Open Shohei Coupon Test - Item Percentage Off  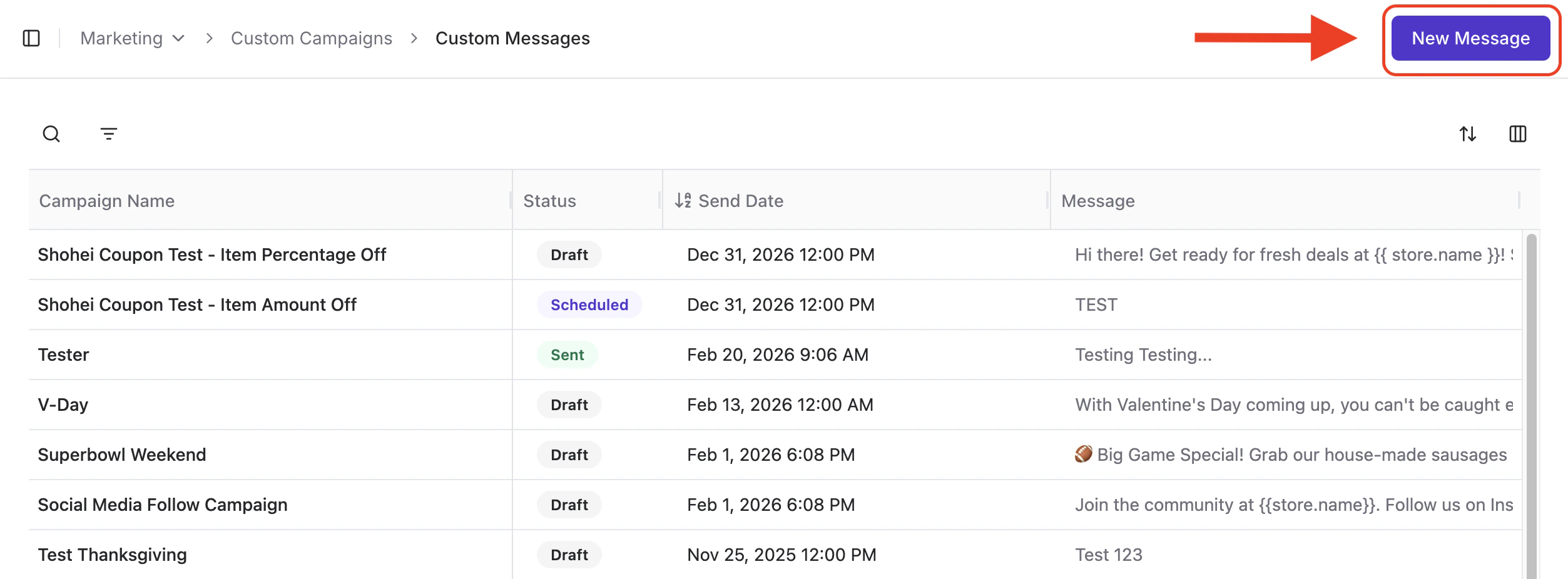click(x=212, y=254)
